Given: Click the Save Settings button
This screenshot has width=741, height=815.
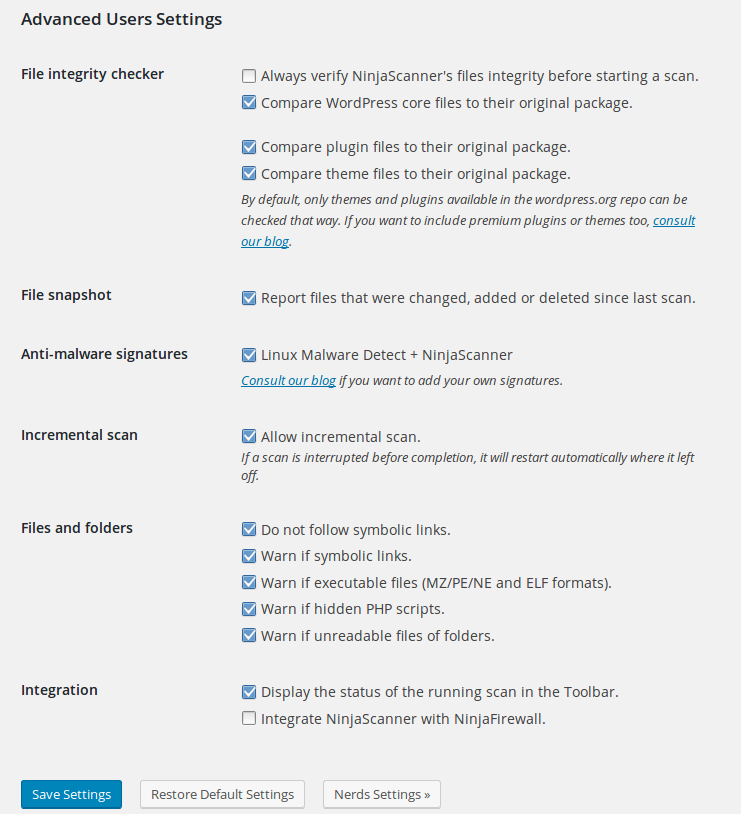Looking at the screenshot, I should pos(71,795).
